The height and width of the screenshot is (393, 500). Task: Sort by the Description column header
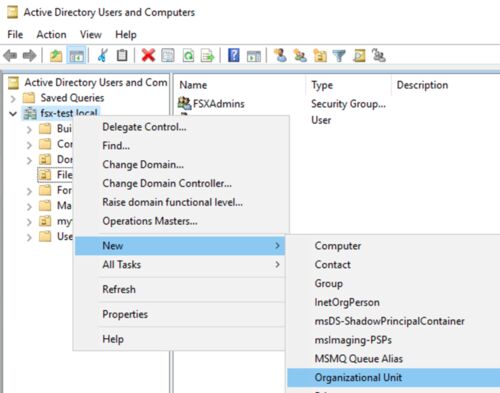(446, 85)
